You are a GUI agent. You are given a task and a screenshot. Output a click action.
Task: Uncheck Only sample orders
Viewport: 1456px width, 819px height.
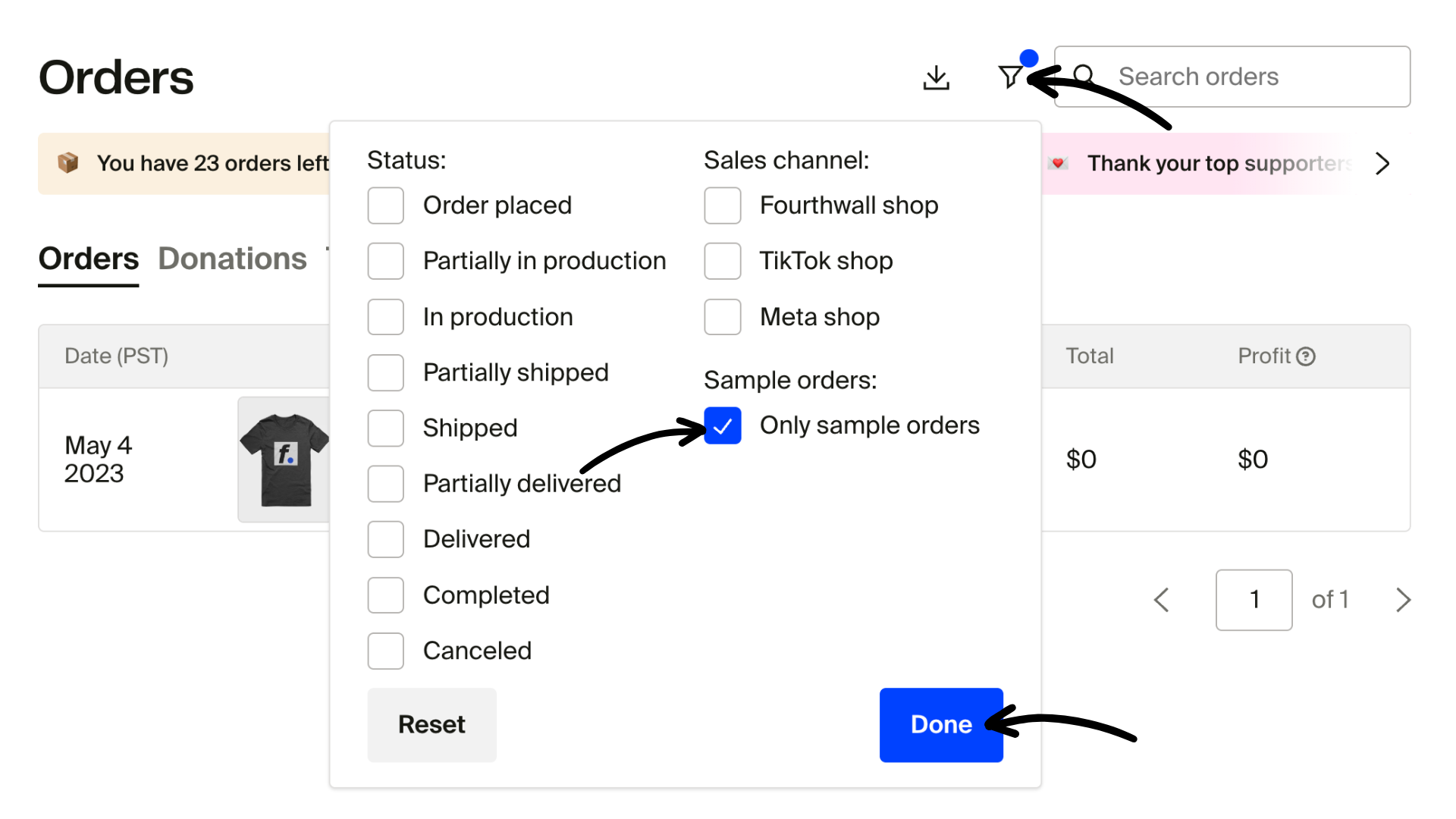[x=723, y=425]
